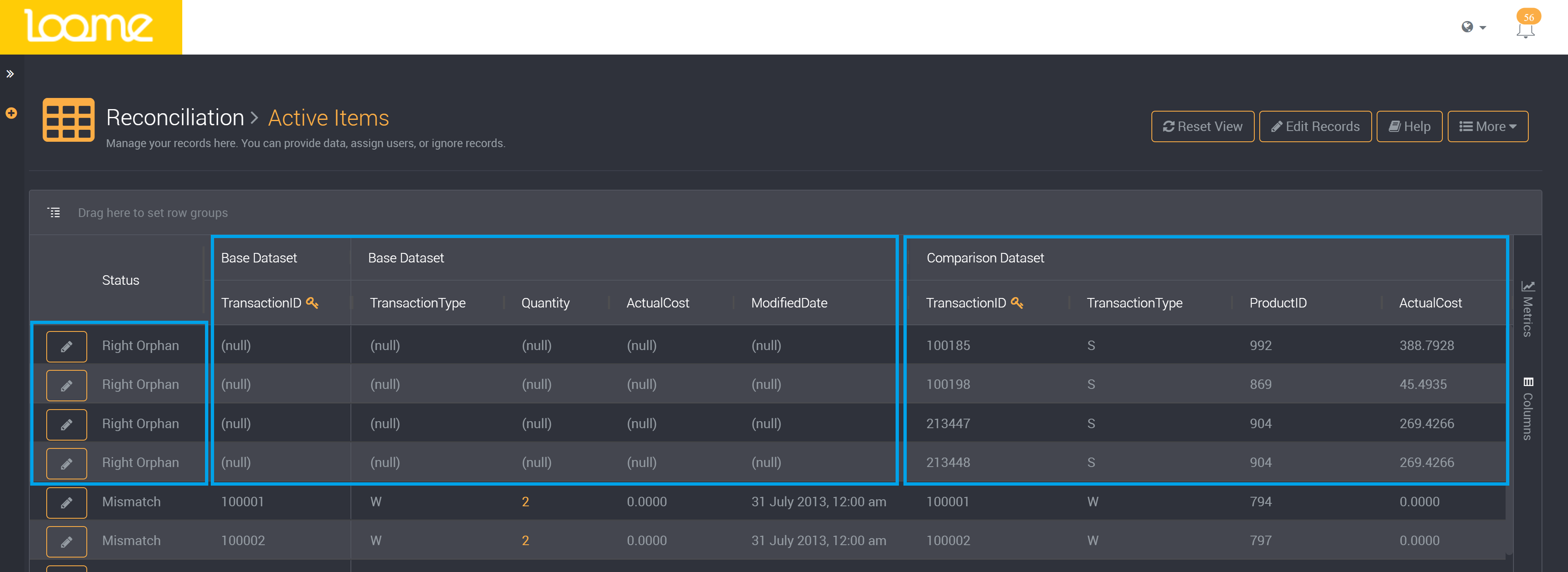The height and width of the screenshot is (572, 1568).
Task: Click pencil icon for transaction 100198 row
Action: (67, 385)
